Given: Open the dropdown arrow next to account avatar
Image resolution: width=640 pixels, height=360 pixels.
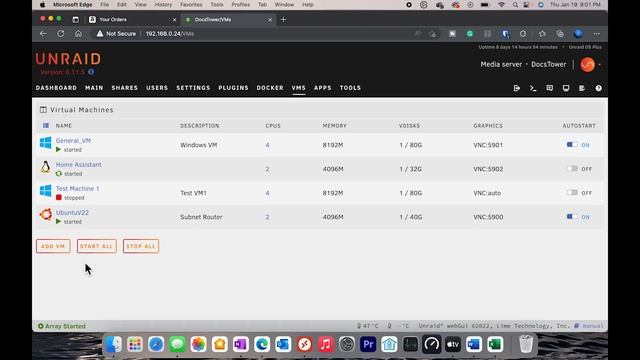Looking at the screenshot, I should click(599, 64).
